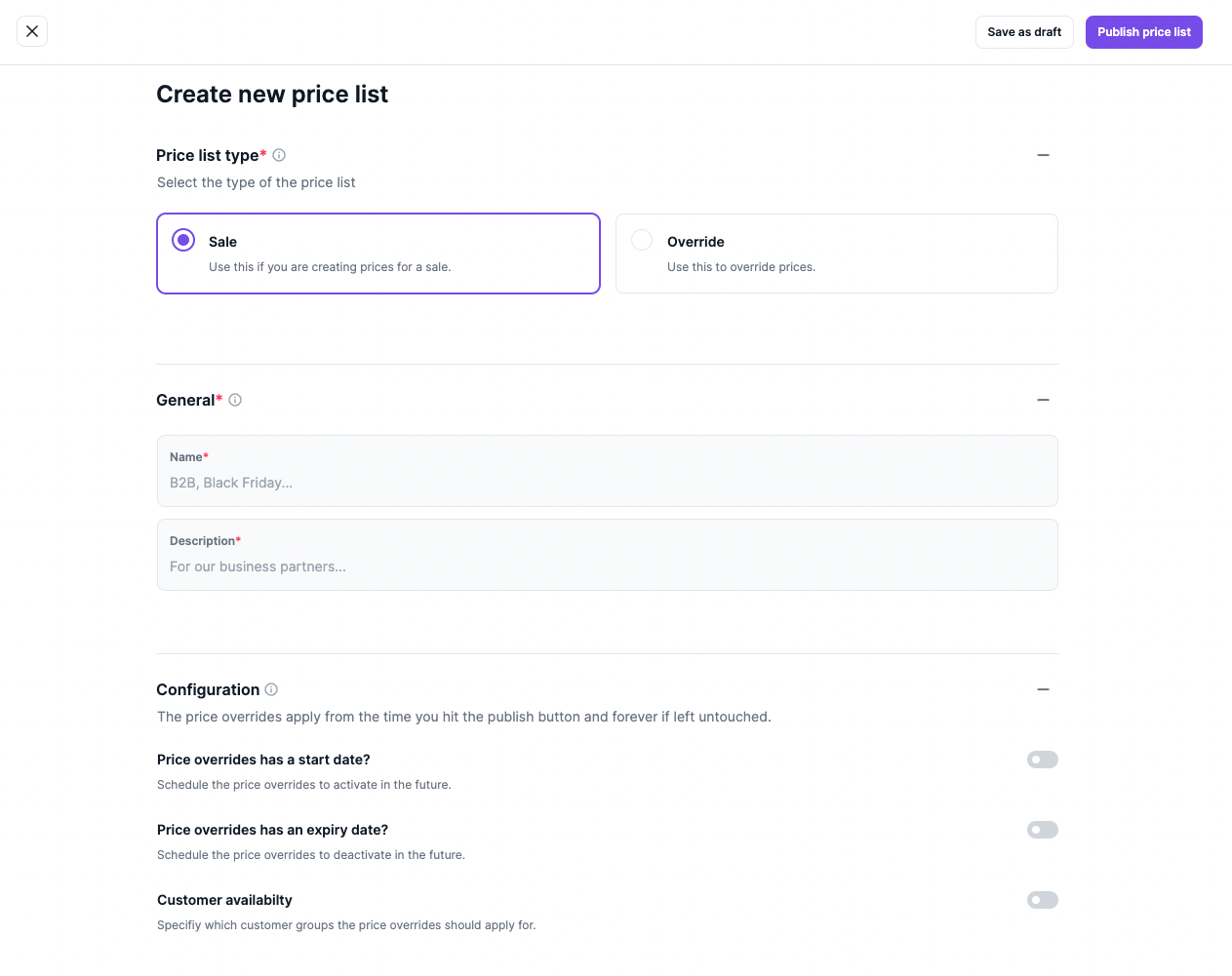
Task: Toggle the Customer availabilty switch
Action: pos(1042,900)
